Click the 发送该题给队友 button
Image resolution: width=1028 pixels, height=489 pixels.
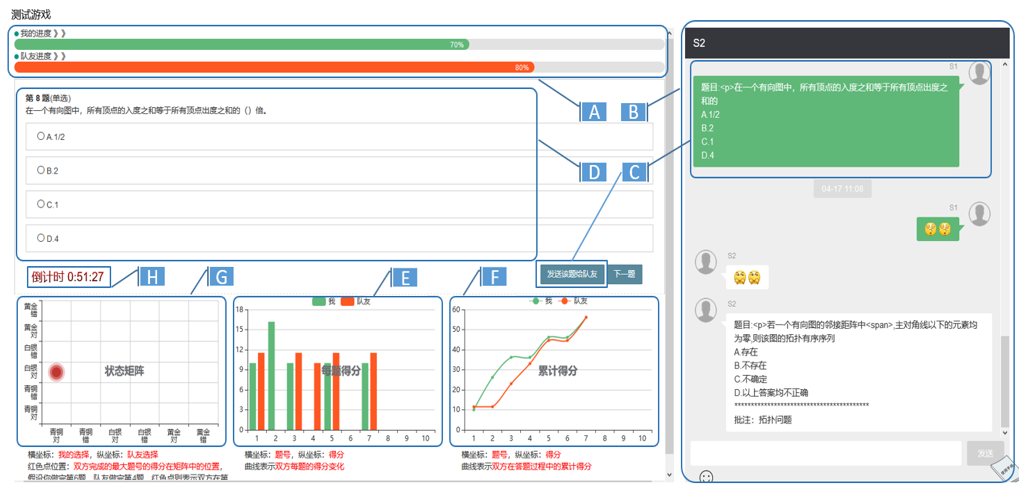(x=572, y=274)
